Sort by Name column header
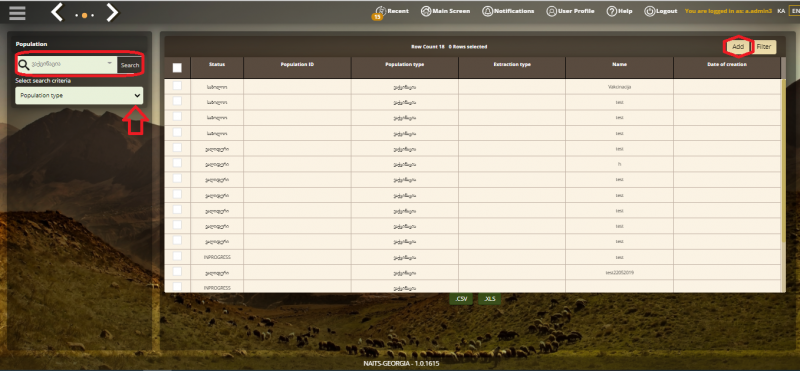 619,67
